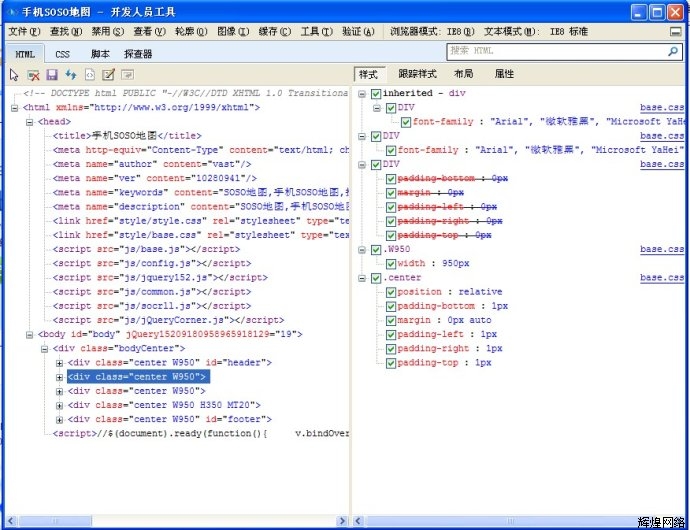Select the link href="style/base.css" row
The height and width of the screenshot is (530, 690).
201,236
